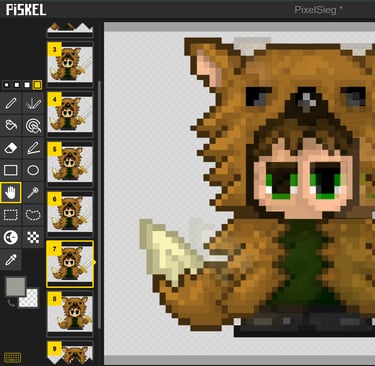Select the Dithering checkerboard tool
The width and height of the screenshot is (375, 366).
[33, 237]
